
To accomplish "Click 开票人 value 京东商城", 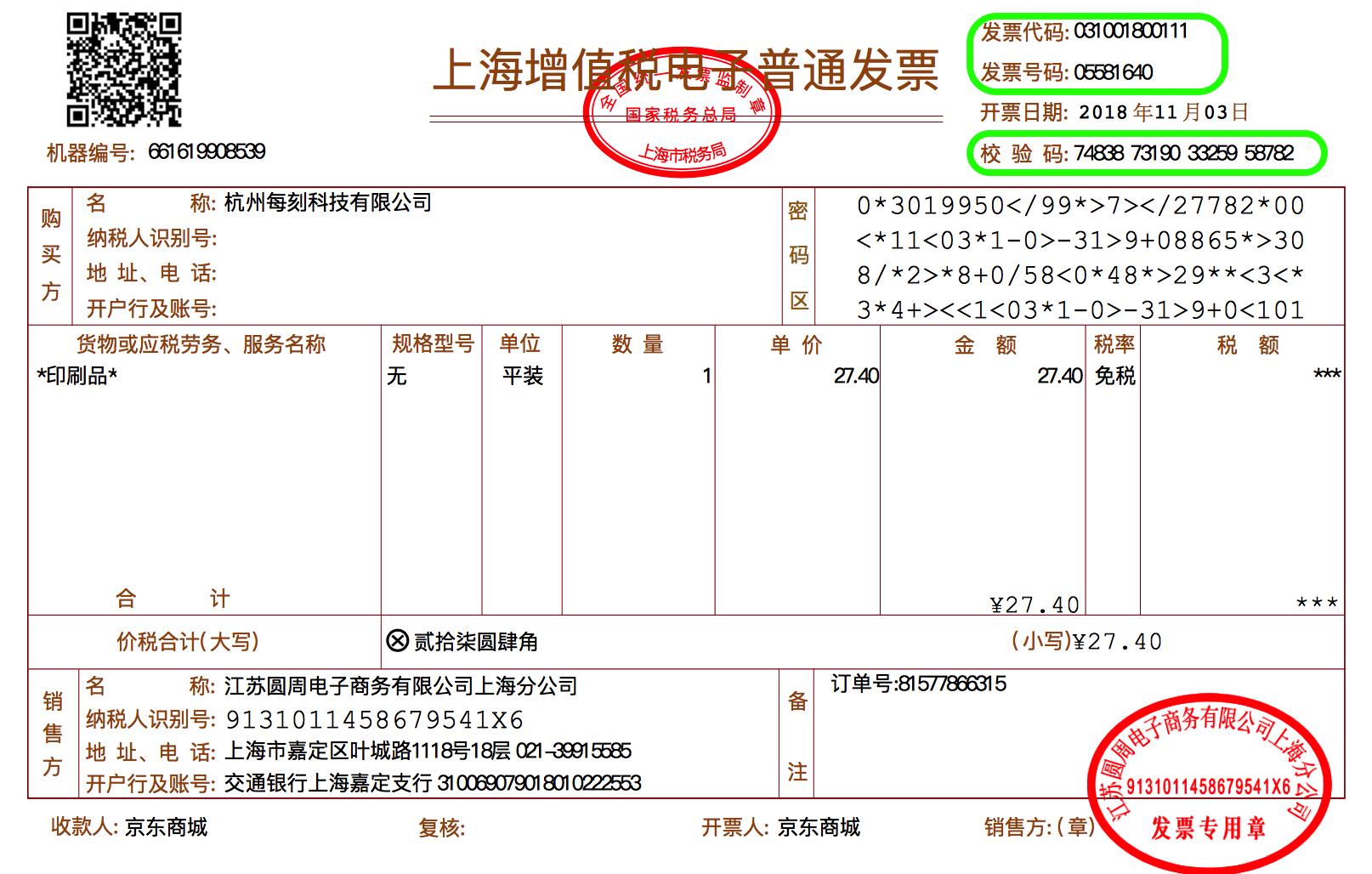I will (x=819, y=827).
